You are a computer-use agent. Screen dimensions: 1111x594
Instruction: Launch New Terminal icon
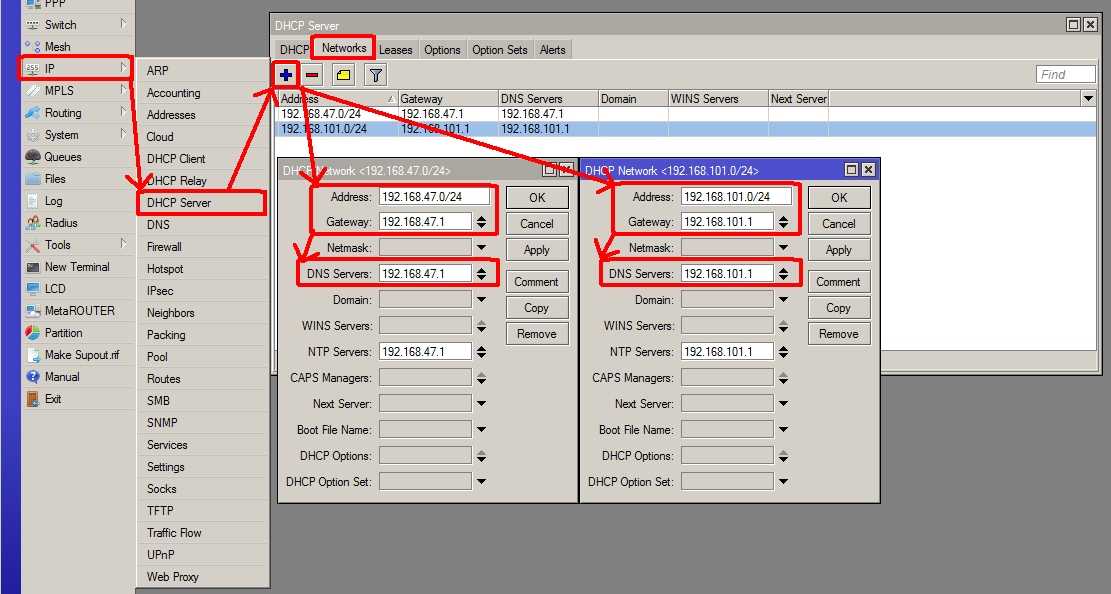33,267
